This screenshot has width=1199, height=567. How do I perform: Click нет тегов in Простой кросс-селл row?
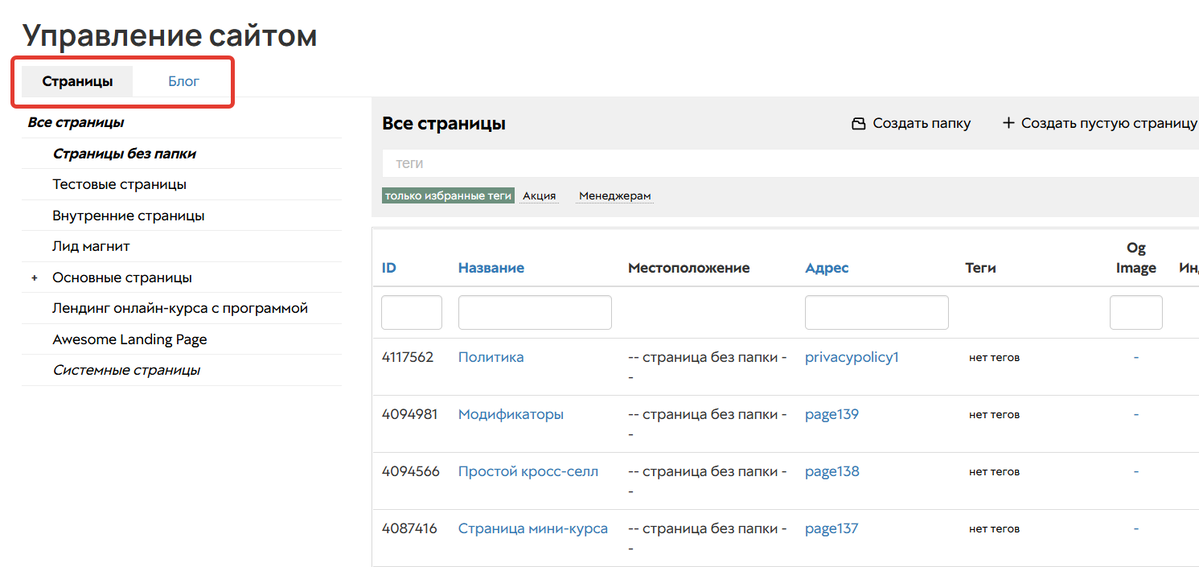pos(994,472)
